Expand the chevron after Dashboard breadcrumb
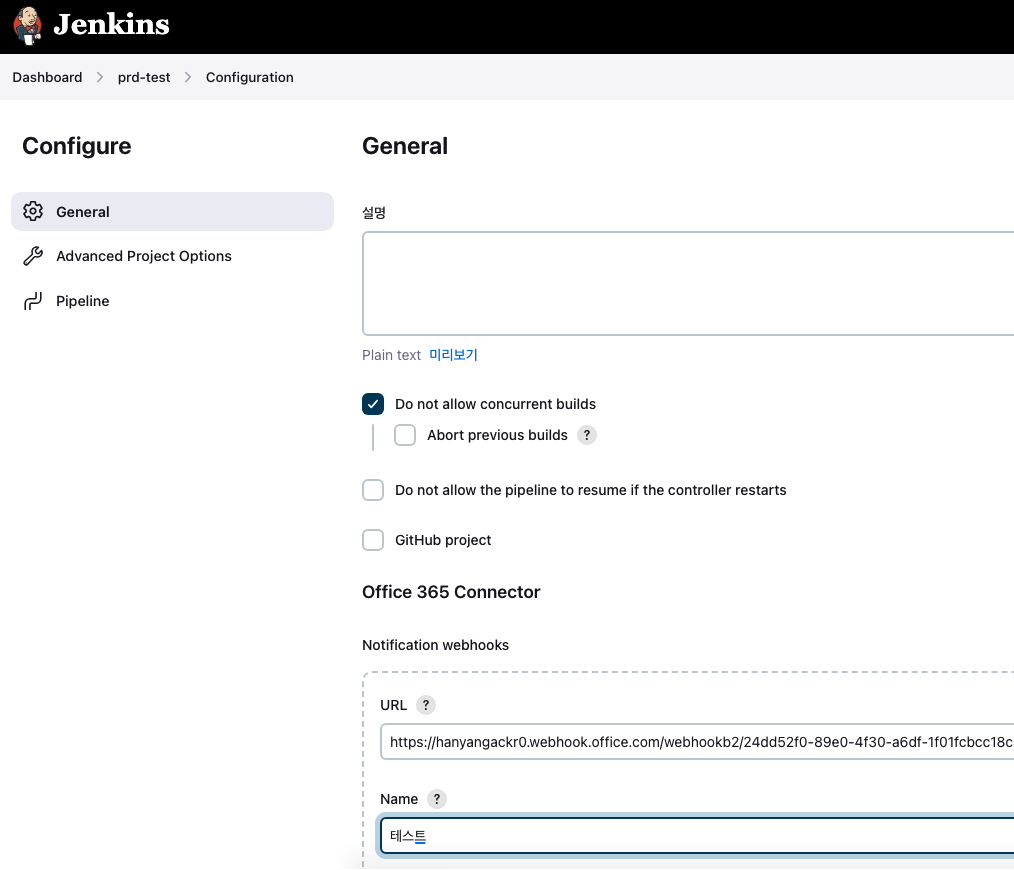This screenshot has width=1014, height=870. point(100,77)
